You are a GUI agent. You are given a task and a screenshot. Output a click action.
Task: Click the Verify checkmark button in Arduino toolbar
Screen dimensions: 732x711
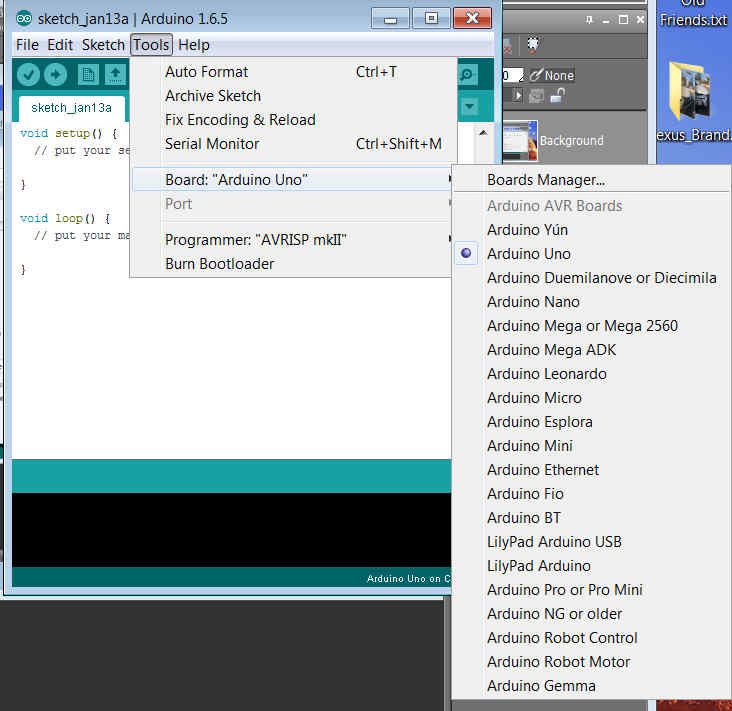click(28, 75)
